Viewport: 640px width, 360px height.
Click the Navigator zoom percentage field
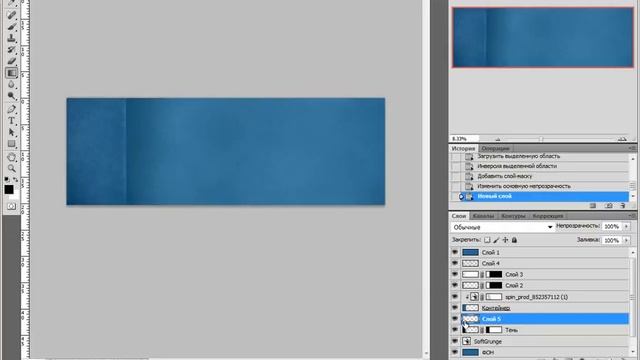tap(463, 139)
